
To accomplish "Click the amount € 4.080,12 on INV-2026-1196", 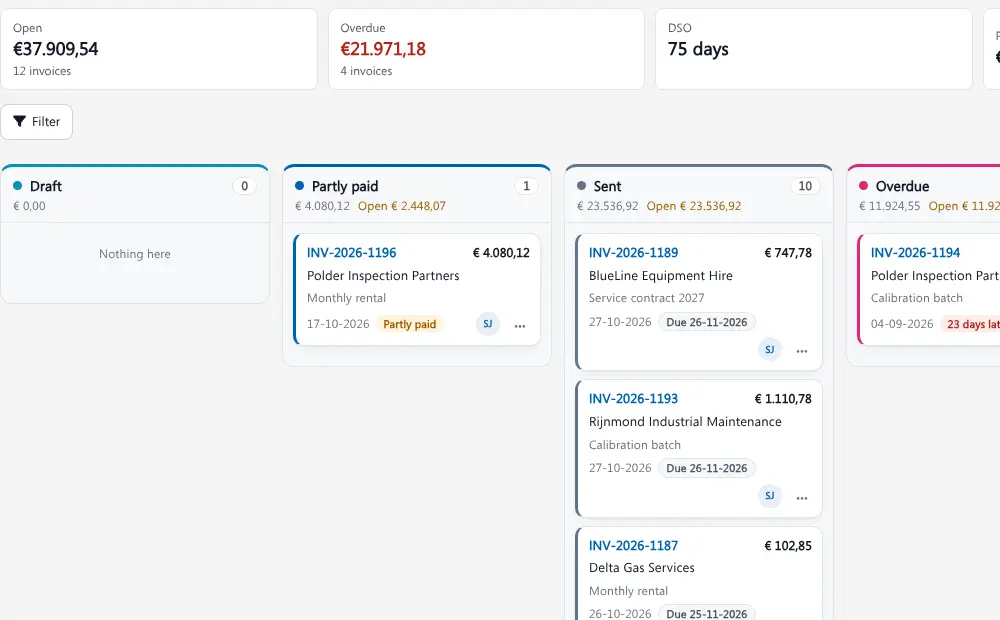I will pos(501,253).
